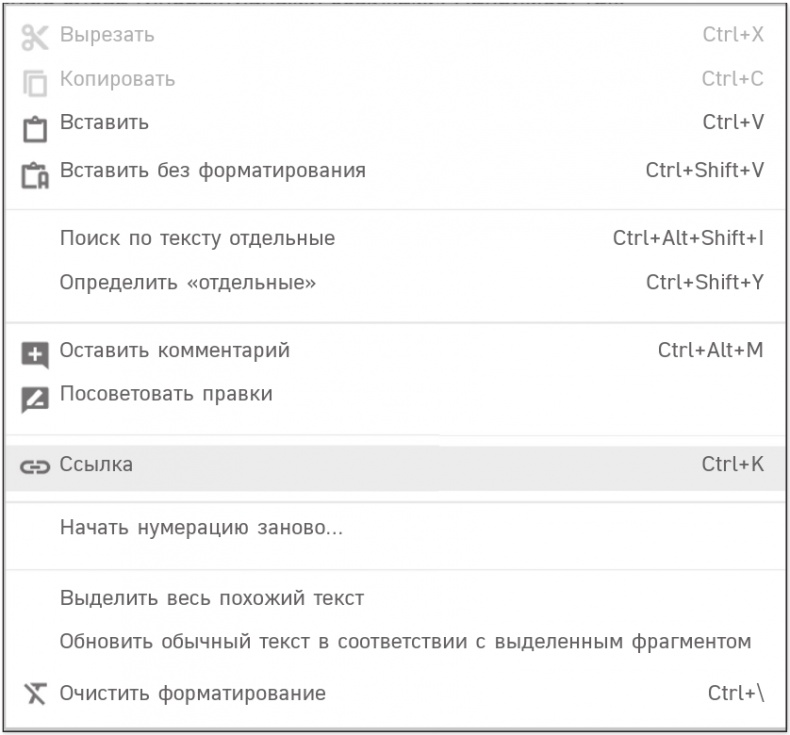Click the 'Оставить комментарий' label text
Image resolution: width=790 pixels, height=735 pixels.
175,351
